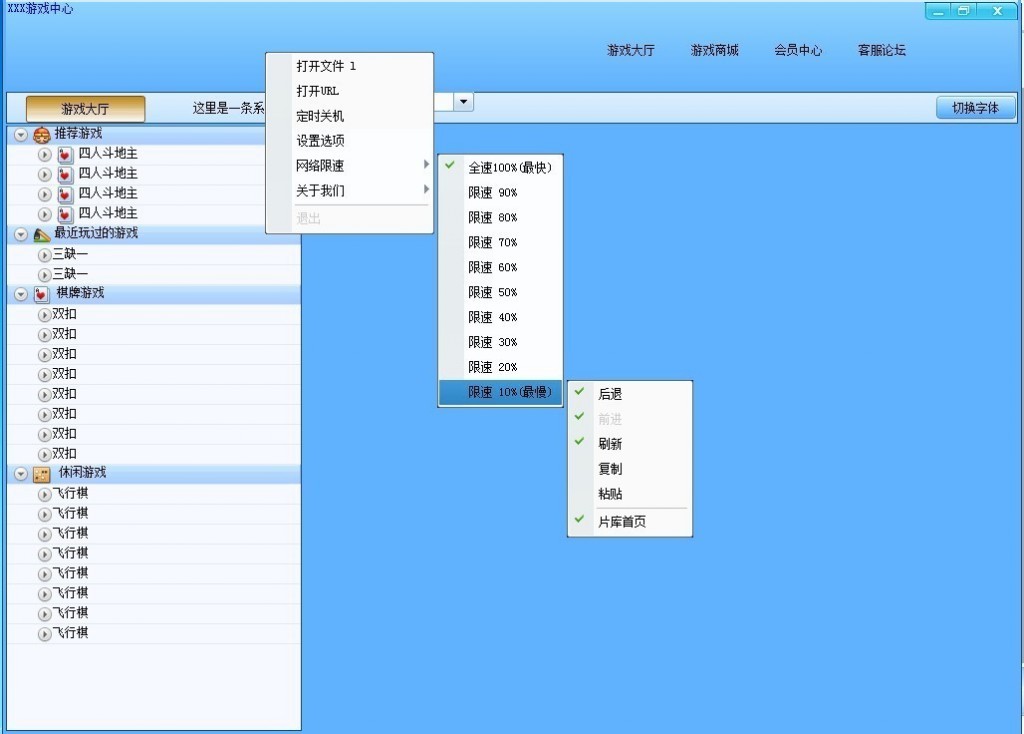Click the play arrow icon beside 三缺一
Viewport: 1024px width, 734px height.
pyautogui.click(x=44, y=253)
